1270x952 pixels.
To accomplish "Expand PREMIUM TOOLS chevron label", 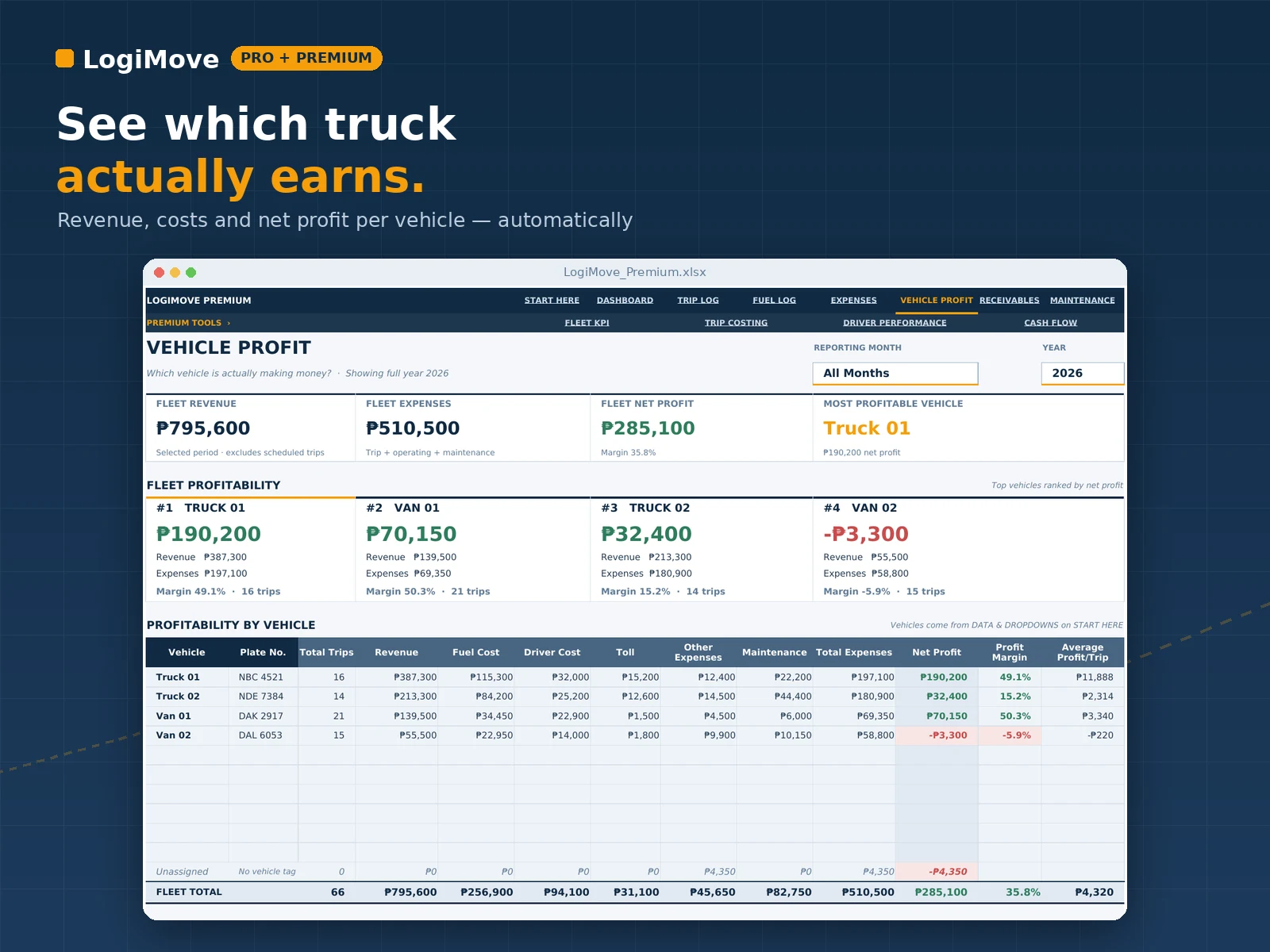I will point(188,323).
